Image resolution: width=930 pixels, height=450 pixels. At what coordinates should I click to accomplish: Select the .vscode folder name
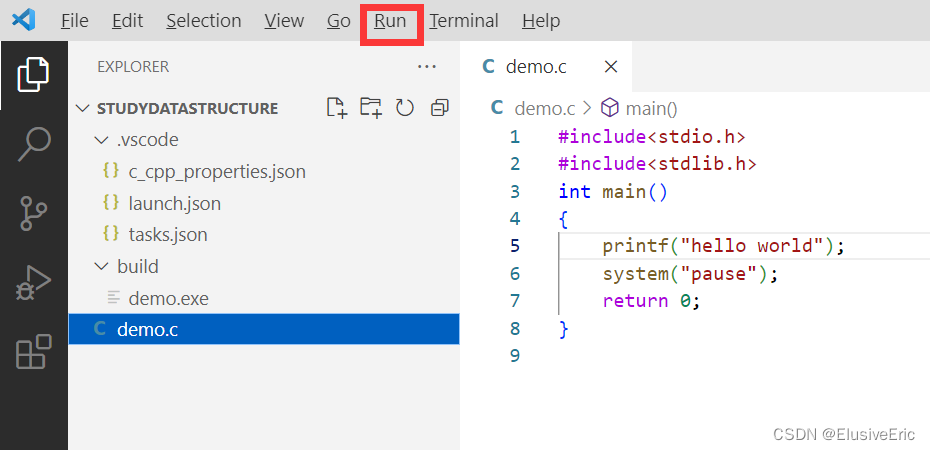(x=148, y=140)
